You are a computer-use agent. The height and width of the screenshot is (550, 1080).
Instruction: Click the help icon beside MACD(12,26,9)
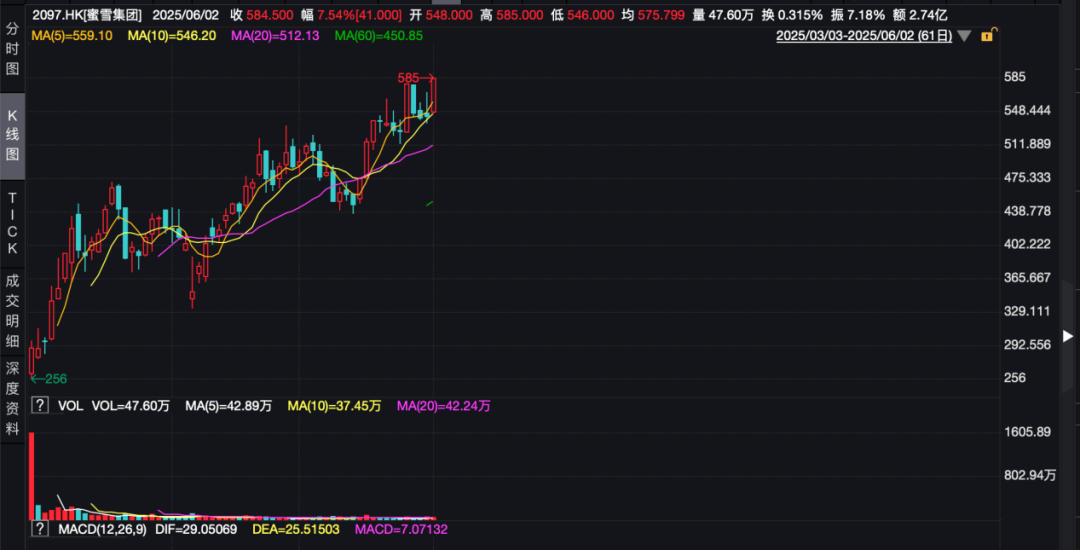coord(40,528)
